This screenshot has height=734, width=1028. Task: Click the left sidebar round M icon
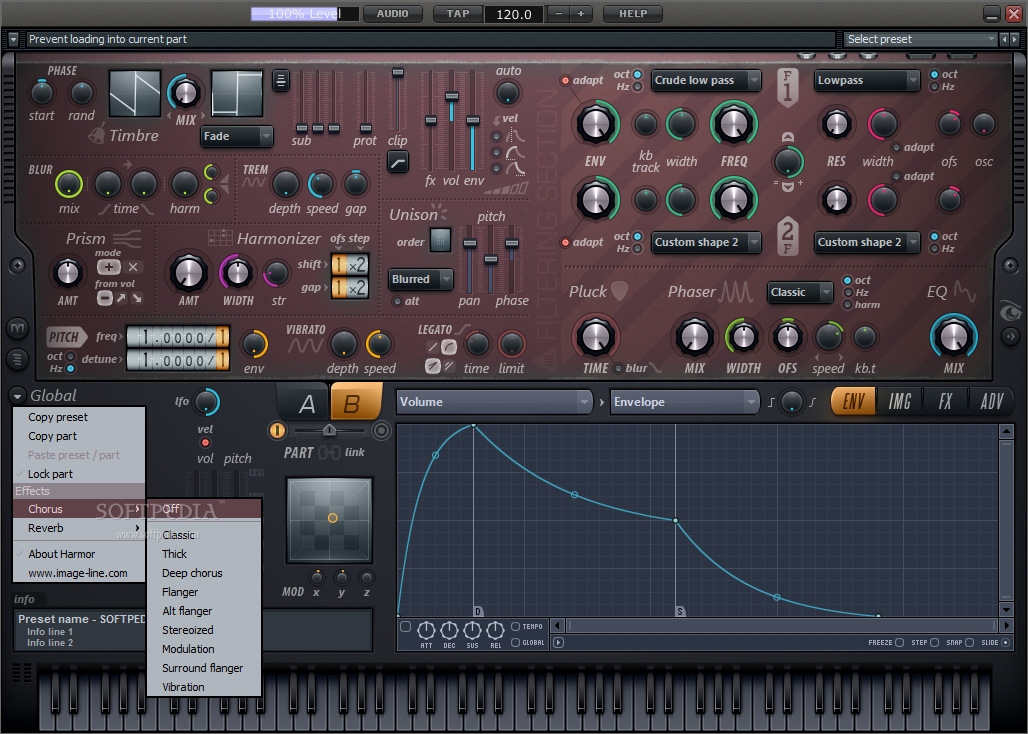click(x=18, y=327)
